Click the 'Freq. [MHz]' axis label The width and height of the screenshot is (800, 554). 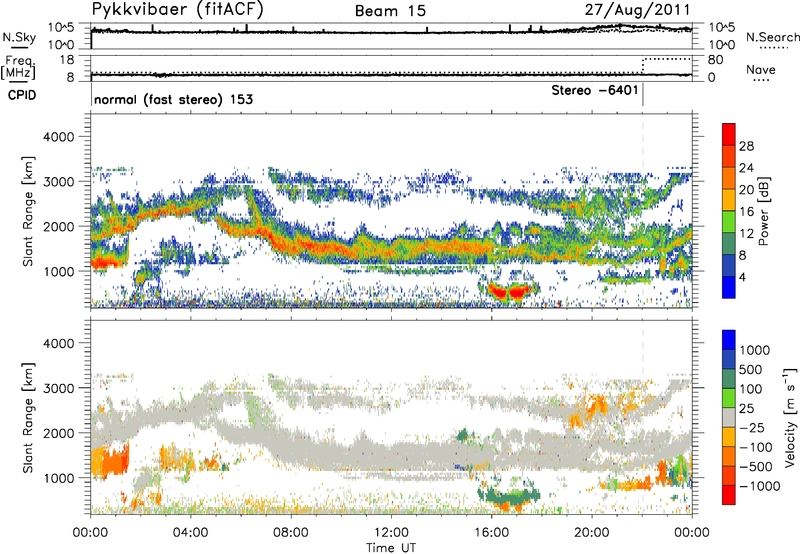click(x=18, y=67)
